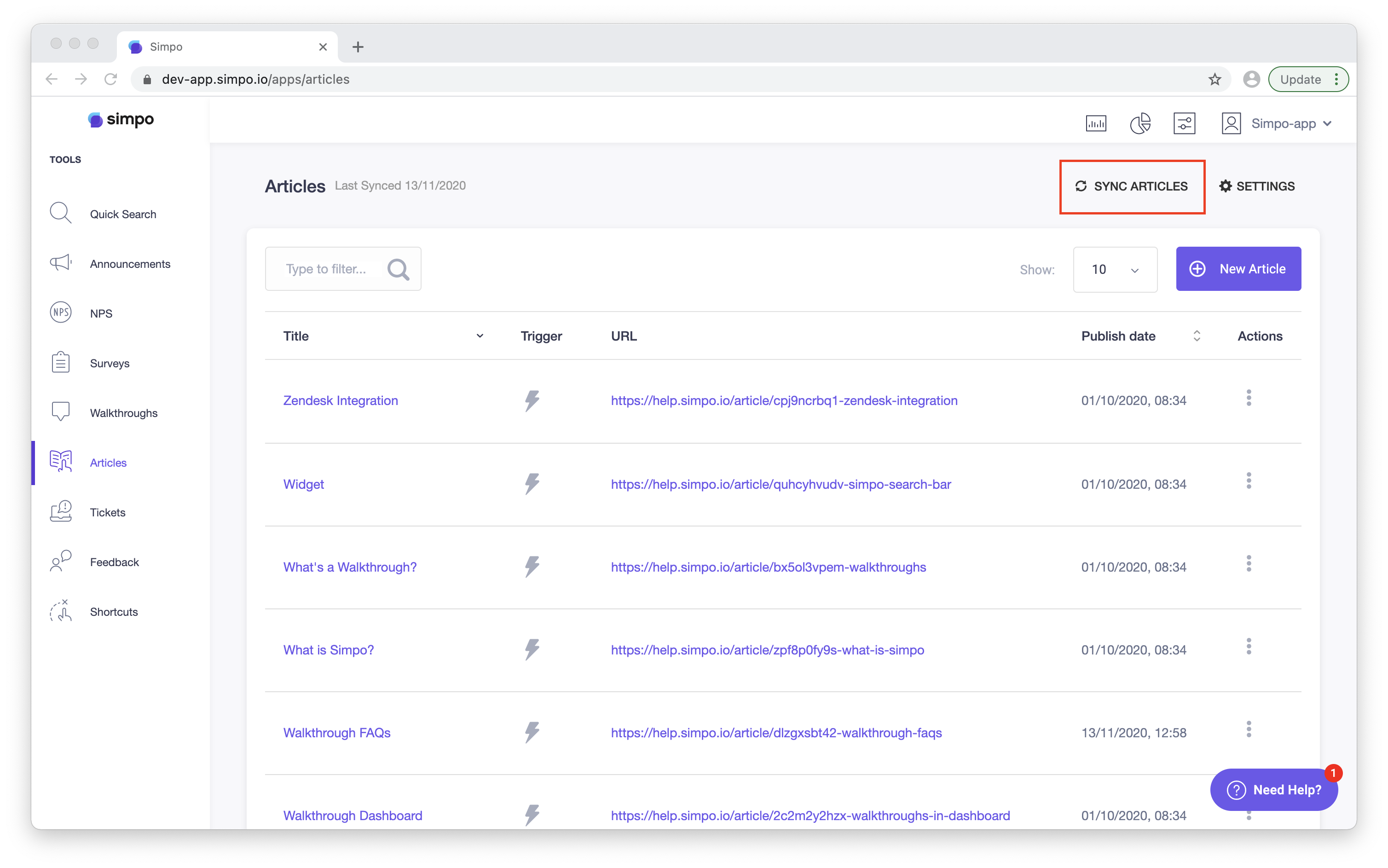Visit the simpo-search-bar help URL
Viewport: 1388px width, 868px height.
[x=781, y=484]
